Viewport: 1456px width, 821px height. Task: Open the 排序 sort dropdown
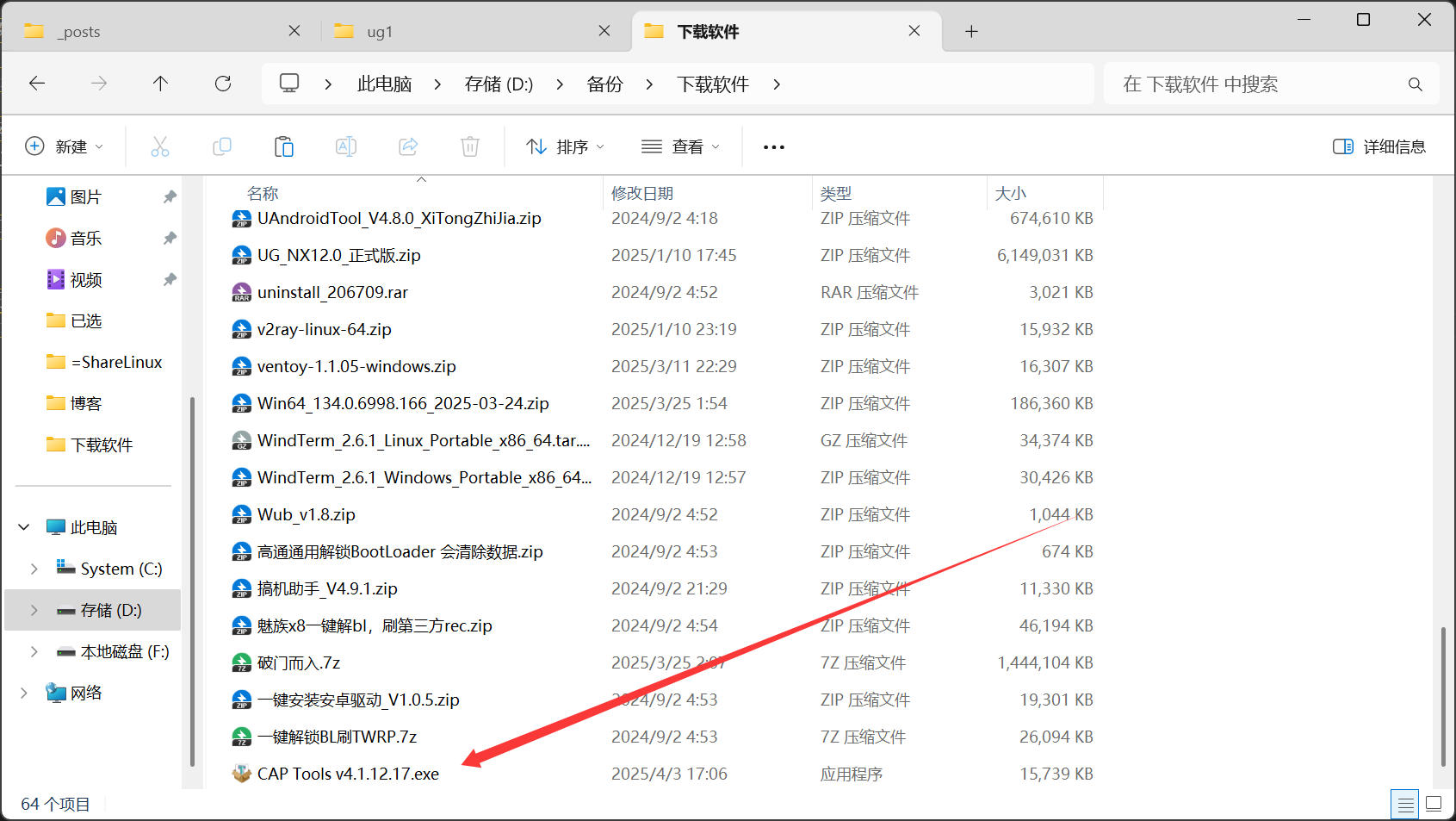565,146
